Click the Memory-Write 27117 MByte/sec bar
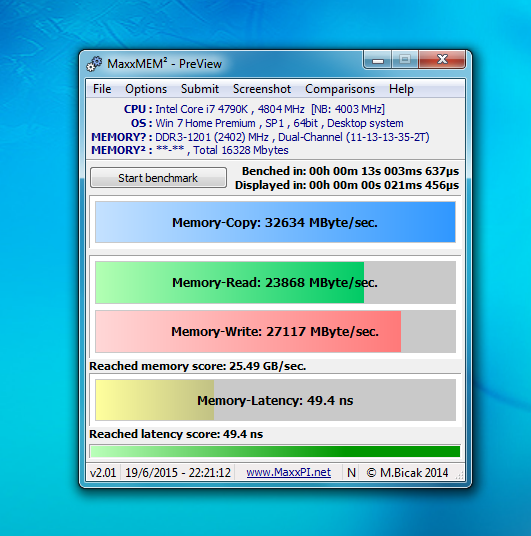Screen dimensions: 531x536 pos(275,332)
